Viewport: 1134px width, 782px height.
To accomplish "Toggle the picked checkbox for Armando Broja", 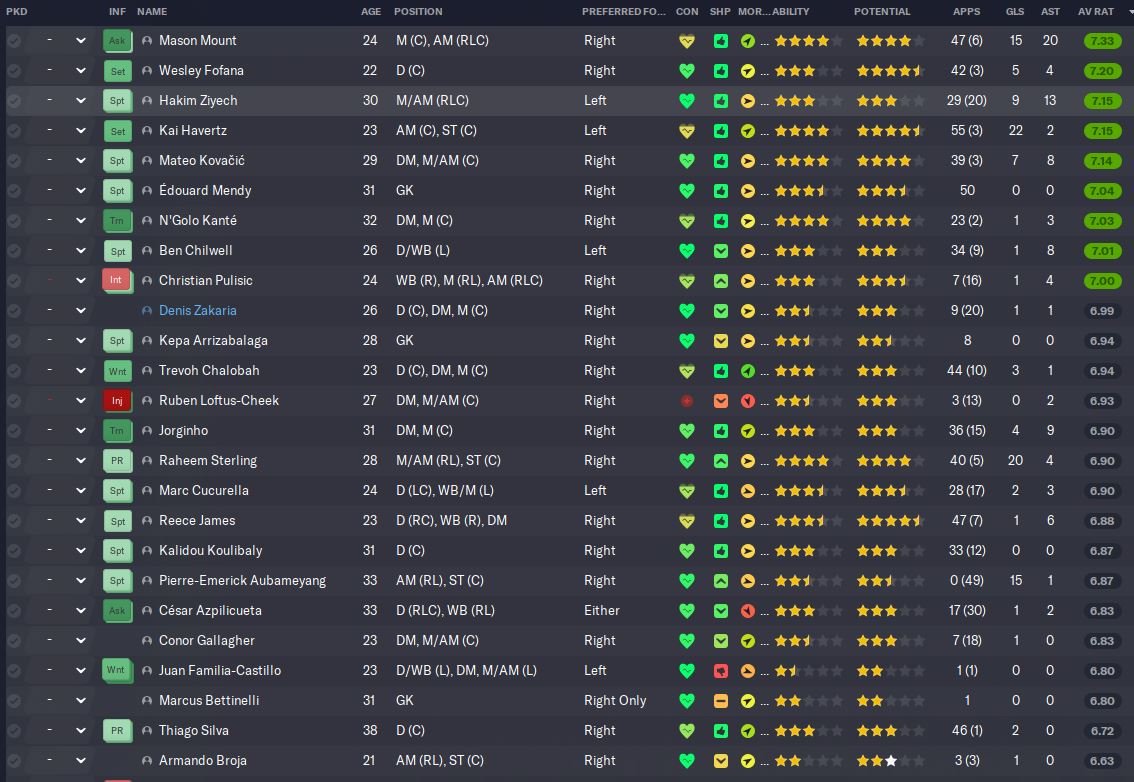I will pyautogui.click(x=14, y=761).
